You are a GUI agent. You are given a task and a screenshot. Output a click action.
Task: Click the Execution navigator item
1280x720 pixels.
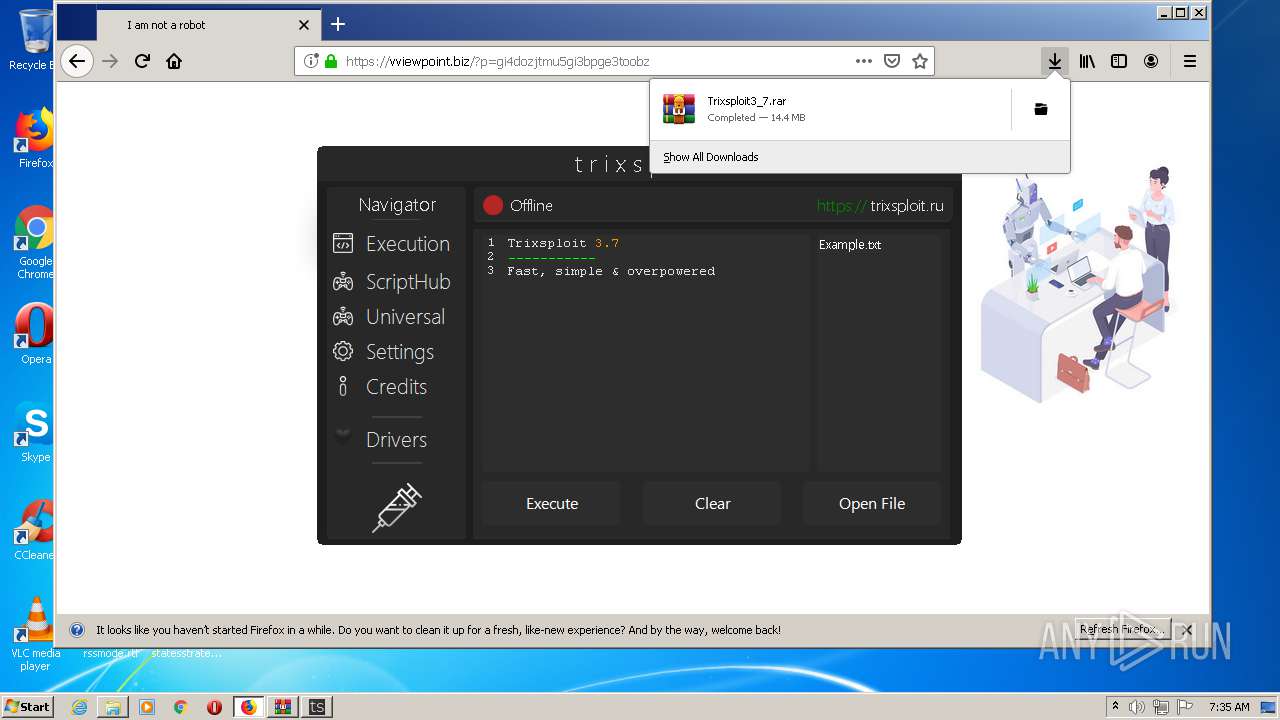(x=392, y=244)
